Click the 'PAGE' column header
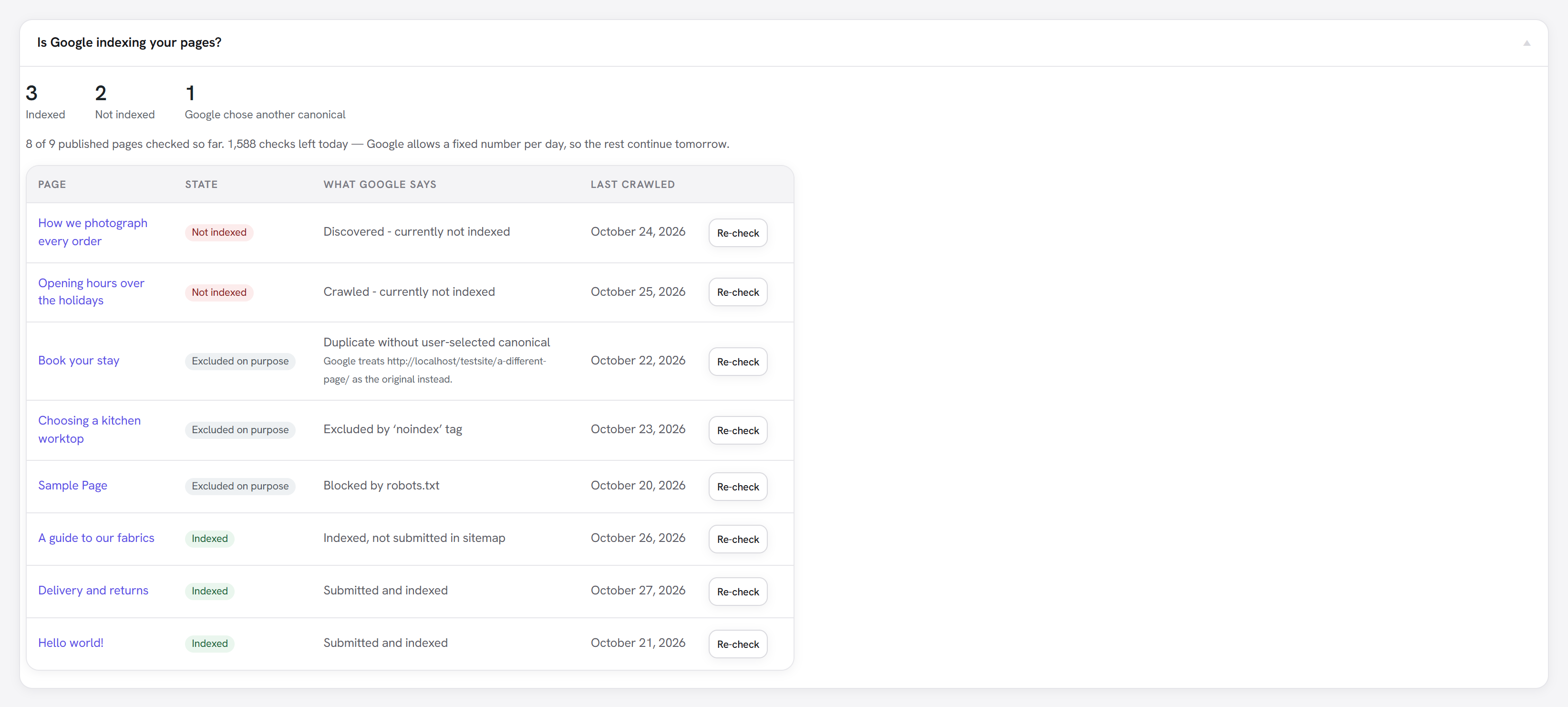The image size is (1568, 707). click(52, 185)
